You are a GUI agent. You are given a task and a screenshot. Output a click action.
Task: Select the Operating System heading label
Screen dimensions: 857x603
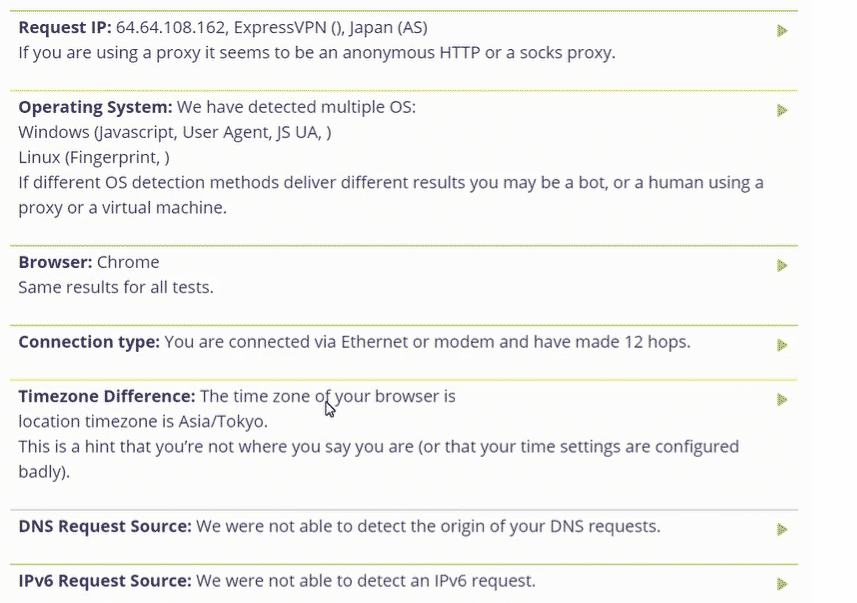(95, 108)
